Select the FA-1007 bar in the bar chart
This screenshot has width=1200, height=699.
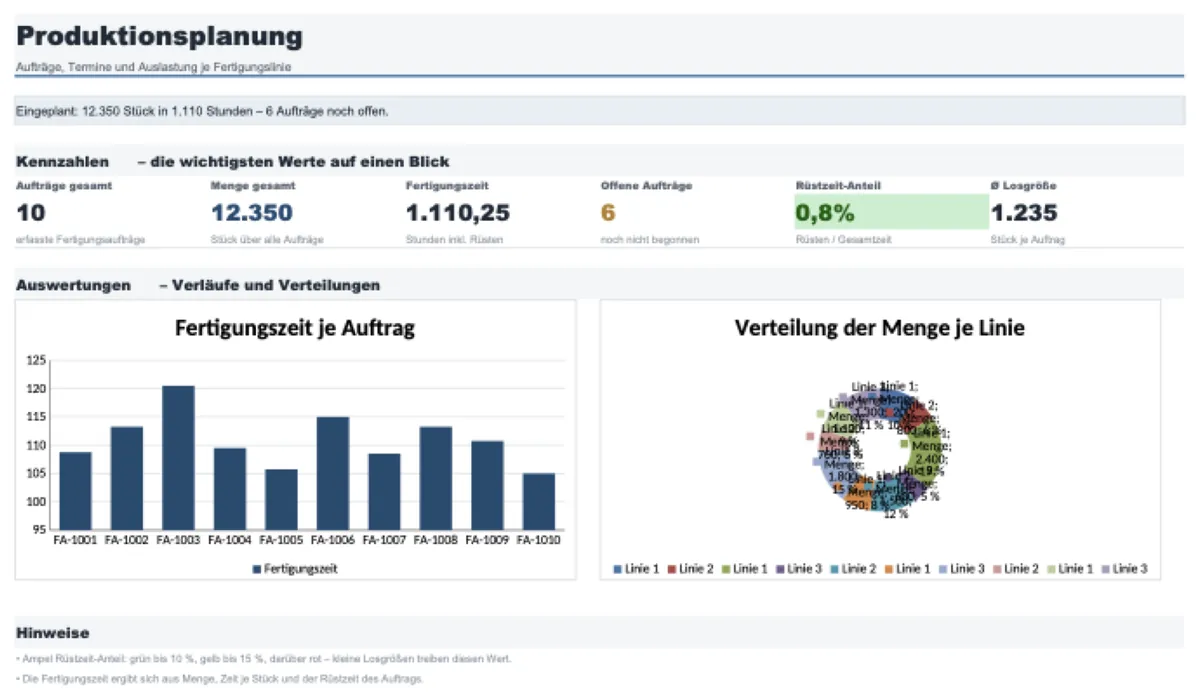tap(384, 492)
